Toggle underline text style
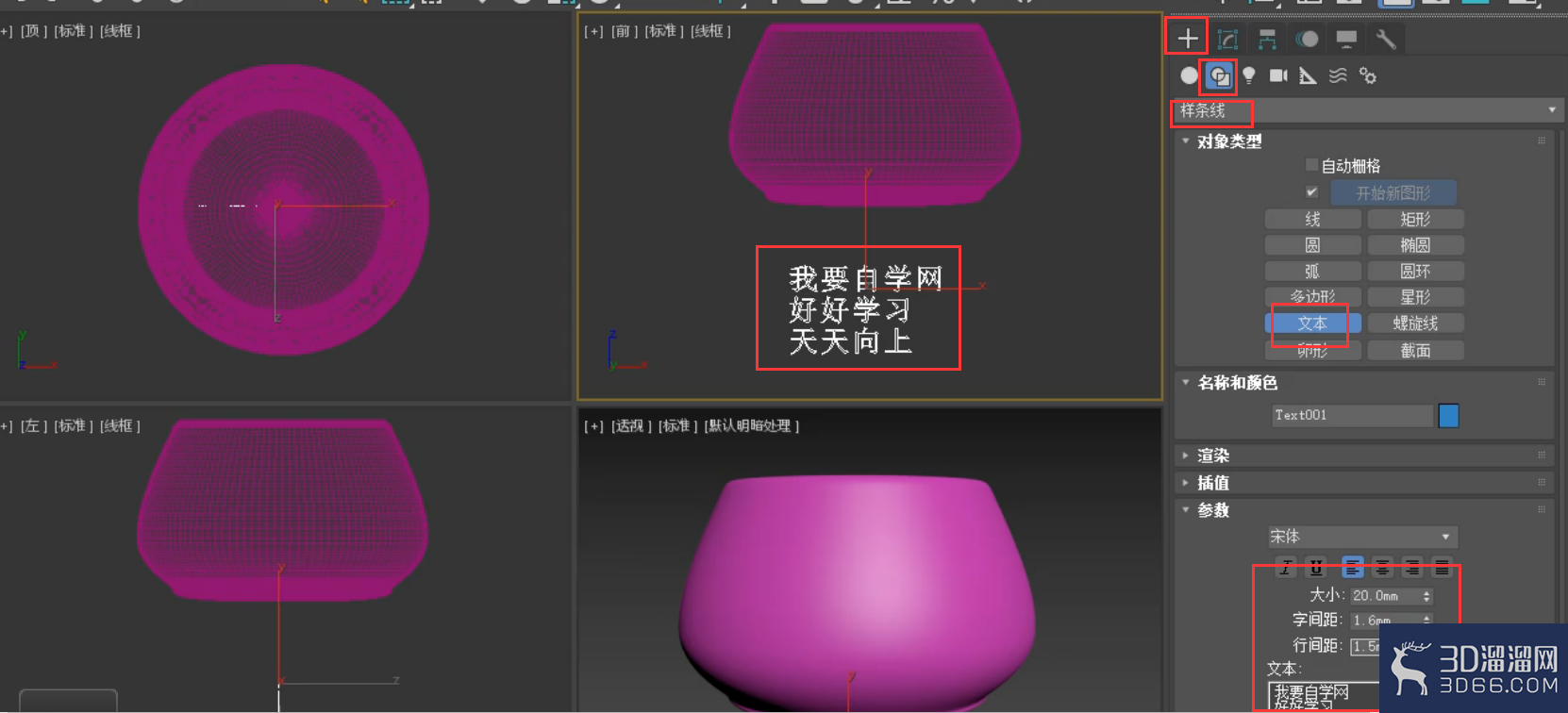The width and height of the screenshot is (1568, 713). [x=1316, y=568]
